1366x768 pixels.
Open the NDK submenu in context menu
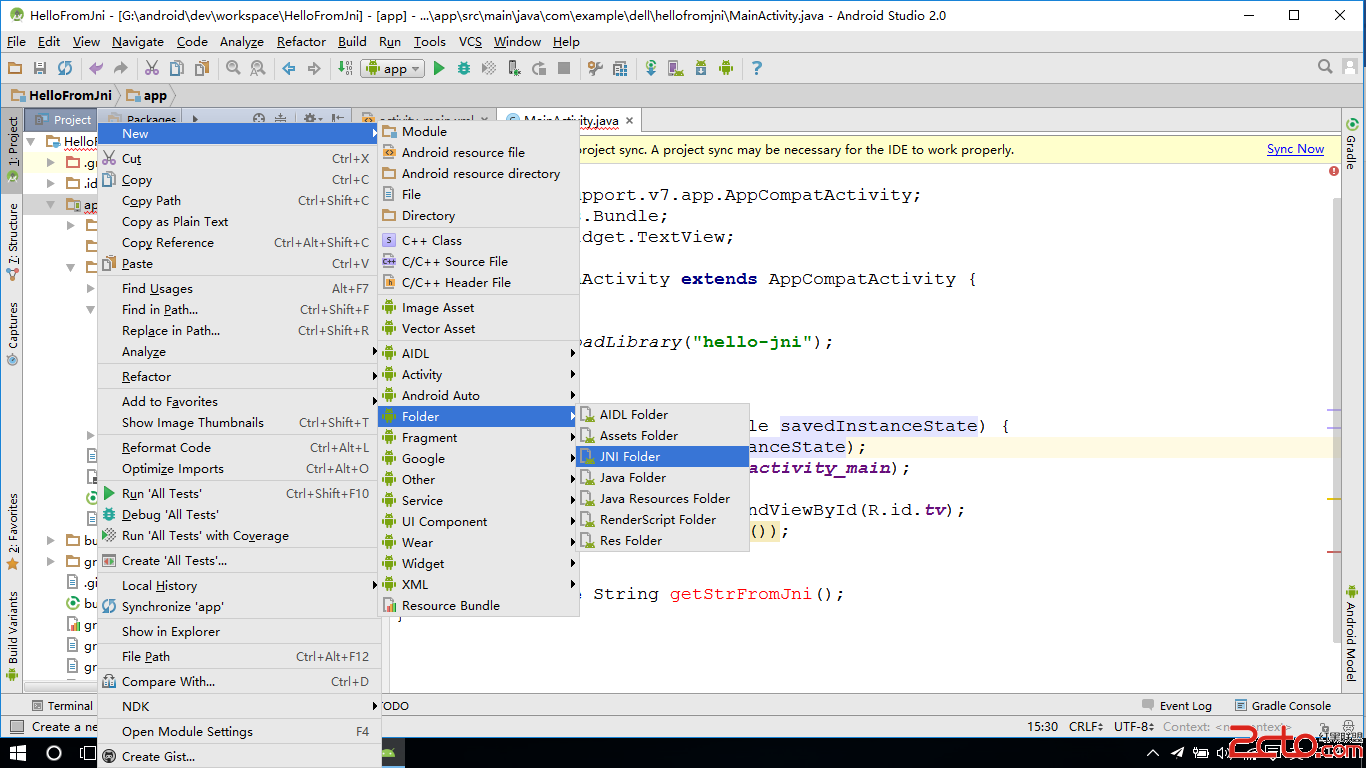[x=238, y=706]
